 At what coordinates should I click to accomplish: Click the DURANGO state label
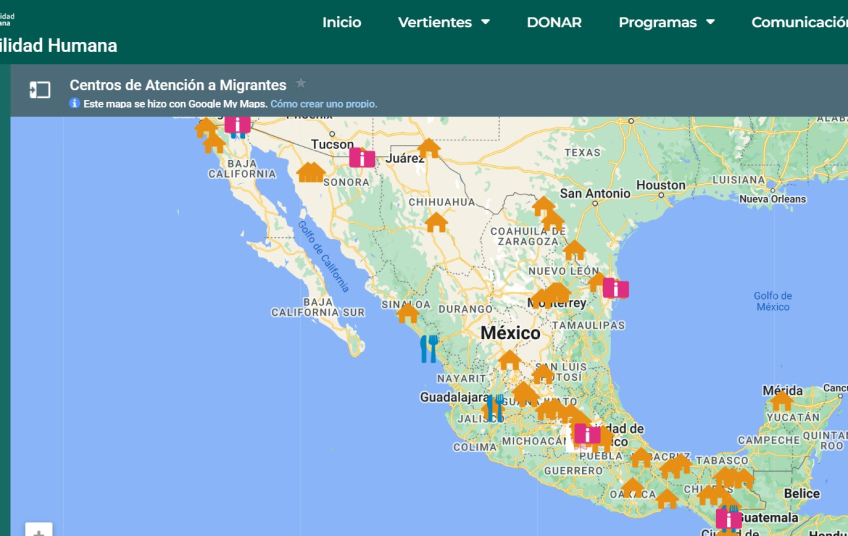tap(465, 309)
